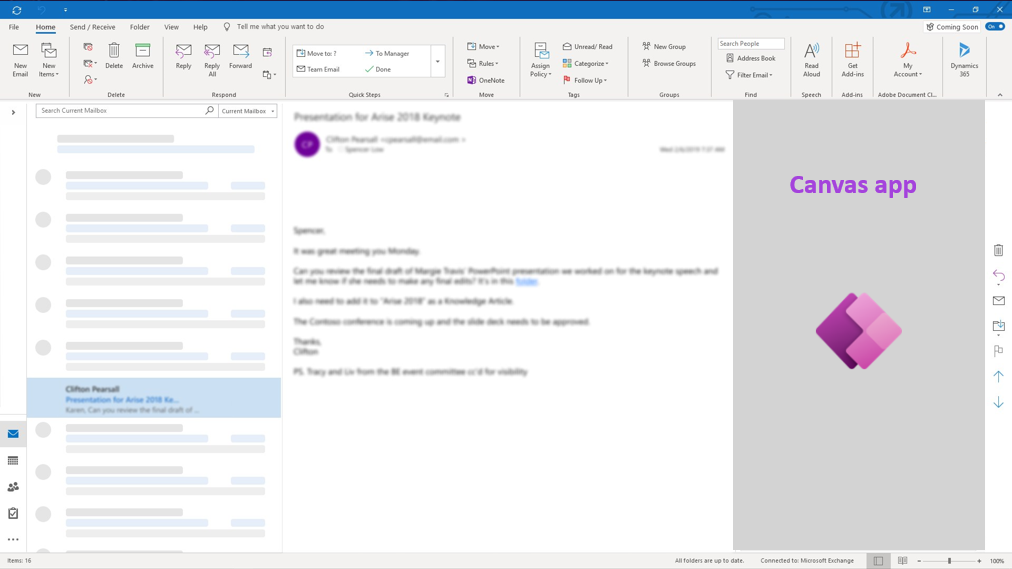Viewport: 1012px width, 569px height.
Task: Expand the folder pane chevron
Action: click(x=13, y=112)
